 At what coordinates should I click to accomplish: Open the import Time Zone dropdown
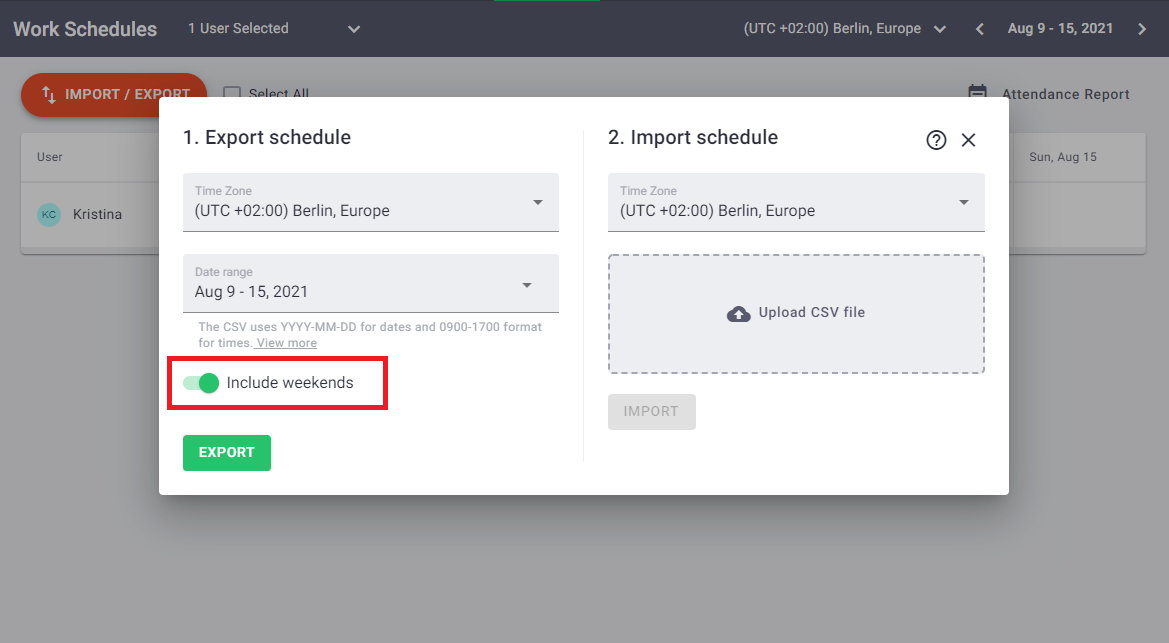pyautogui.click(x=963, y=203)
